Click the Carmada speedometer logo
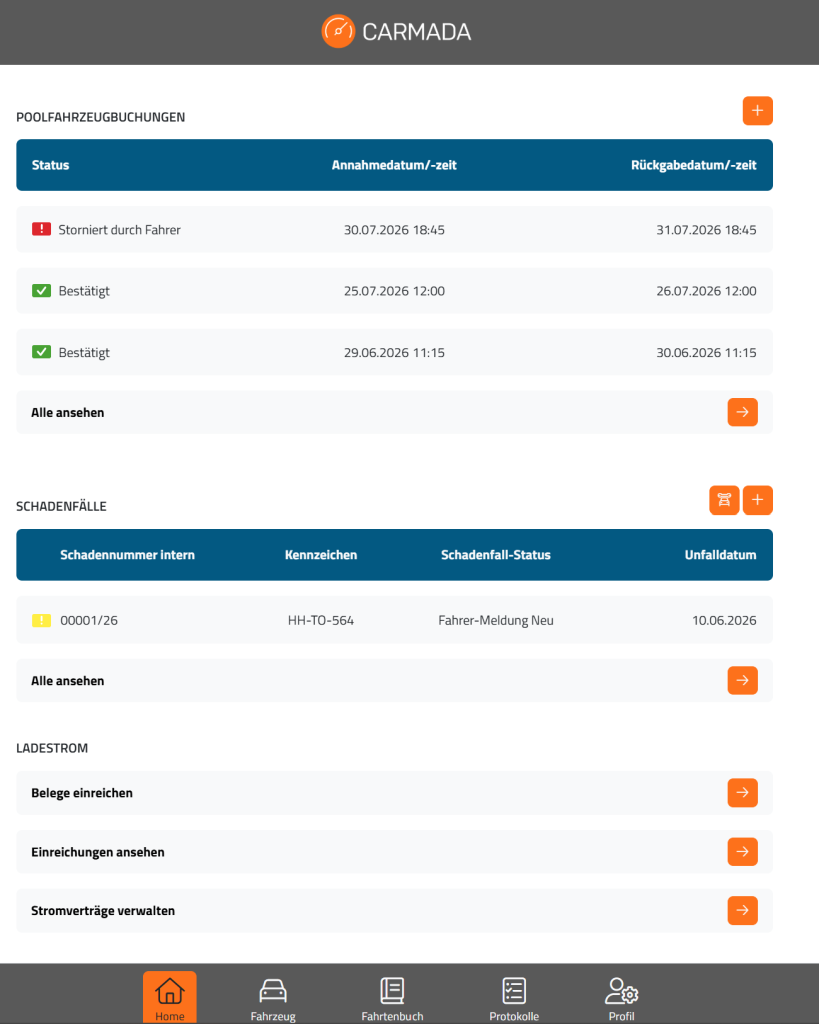819x1024 pixels. point(338,31)
